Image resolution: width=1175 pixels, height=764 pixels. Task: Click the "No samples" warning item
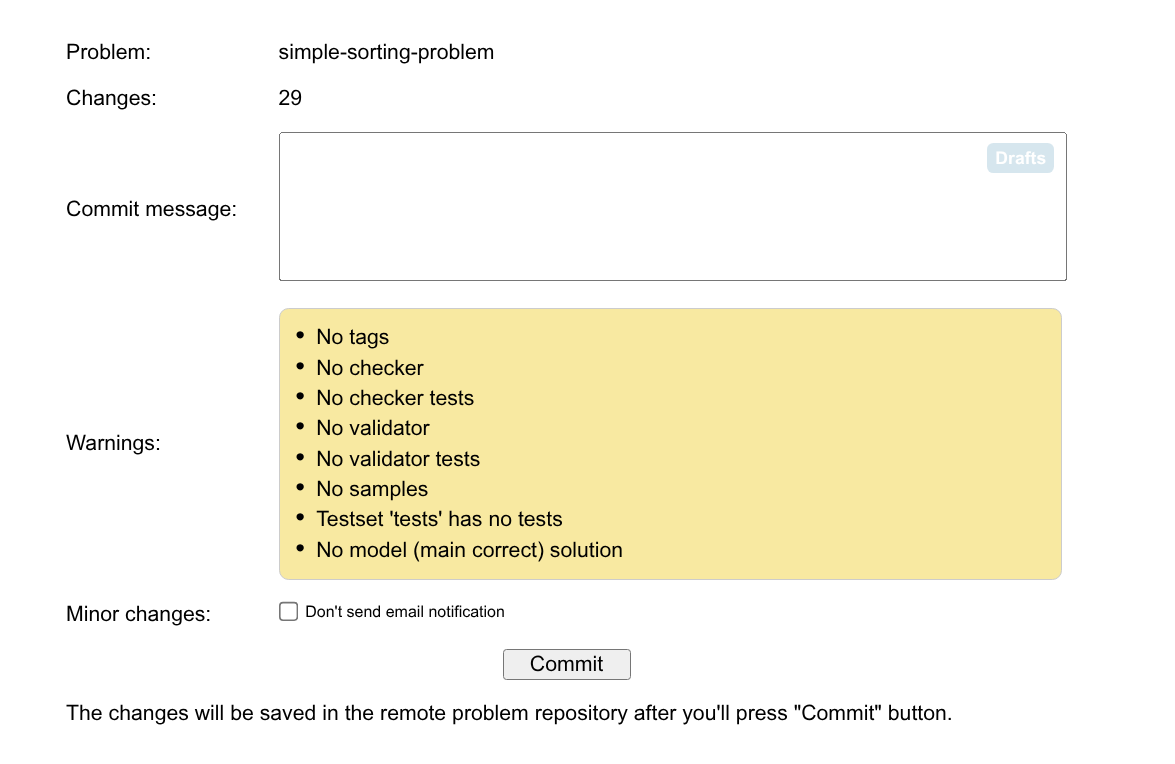tap(371, 489)
